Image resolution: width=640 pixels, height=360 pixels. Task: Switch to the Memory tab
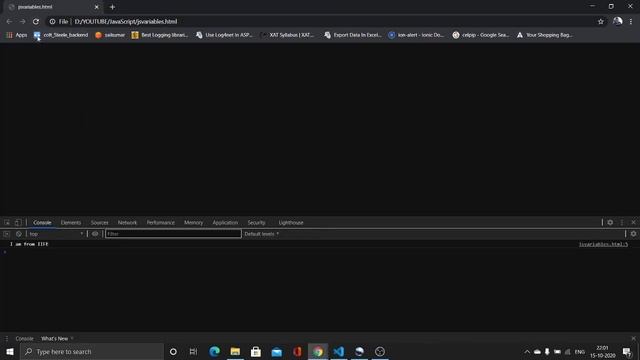coord(193,222)
